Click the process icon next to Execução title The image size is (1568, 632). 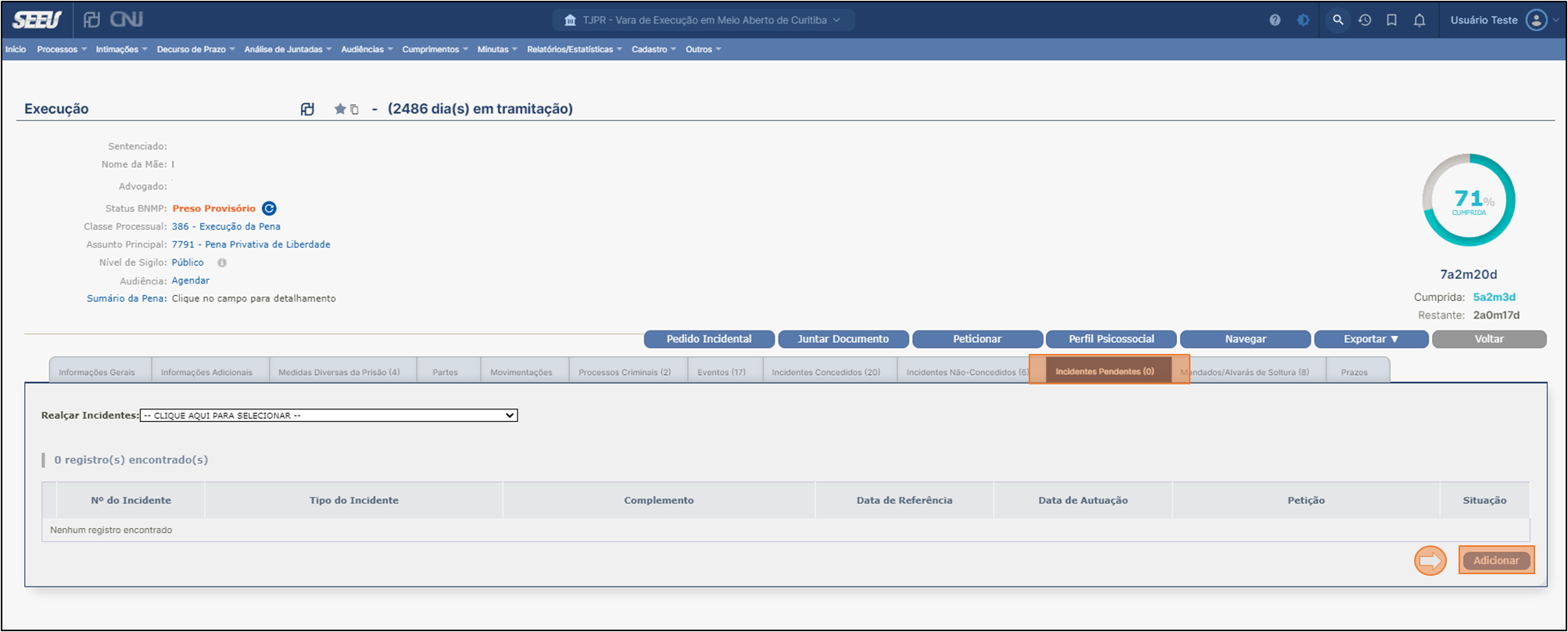(x=308, y=109)
